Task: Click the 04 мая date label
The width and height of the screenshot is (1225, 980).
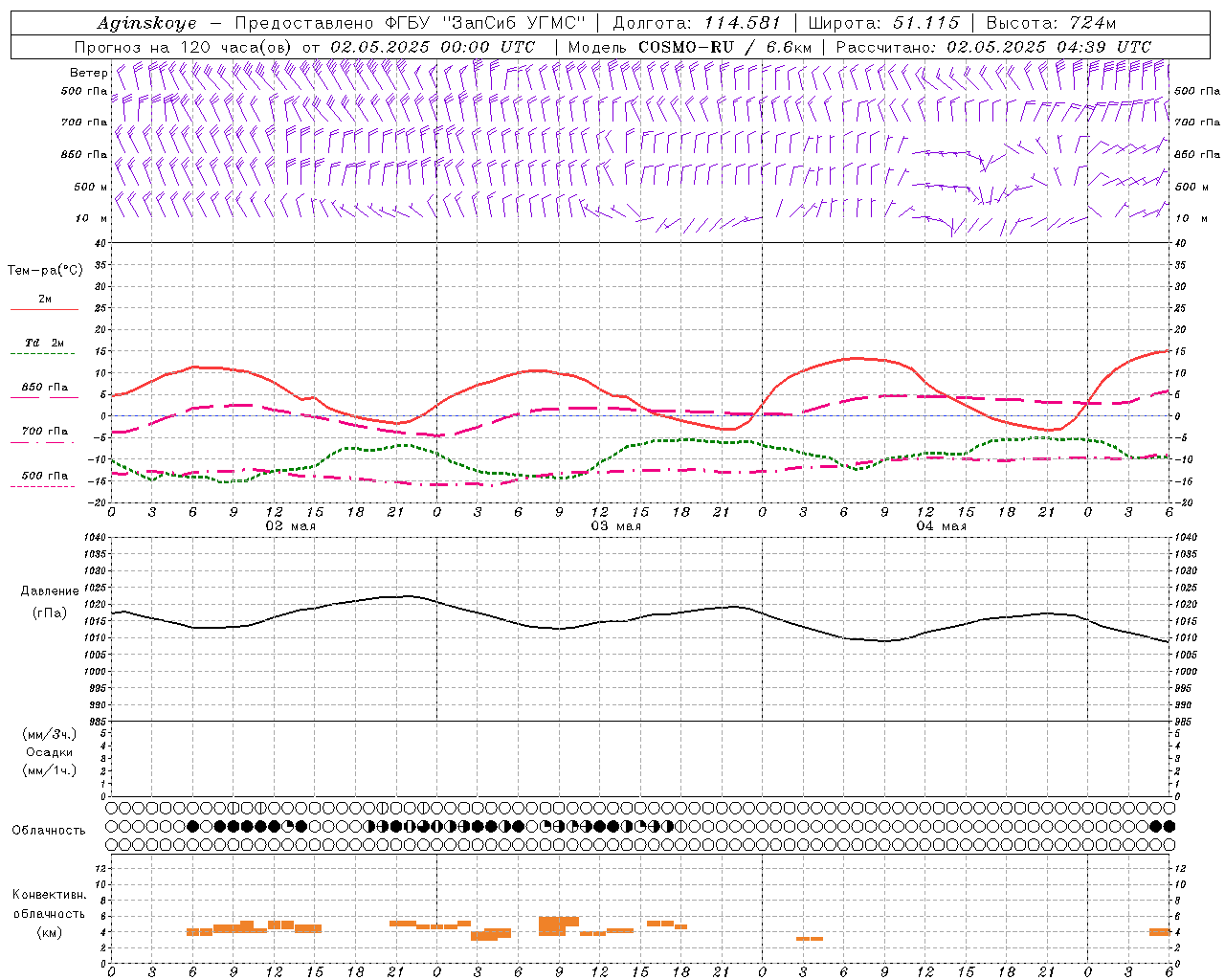Action: click(x=941, y=526)
